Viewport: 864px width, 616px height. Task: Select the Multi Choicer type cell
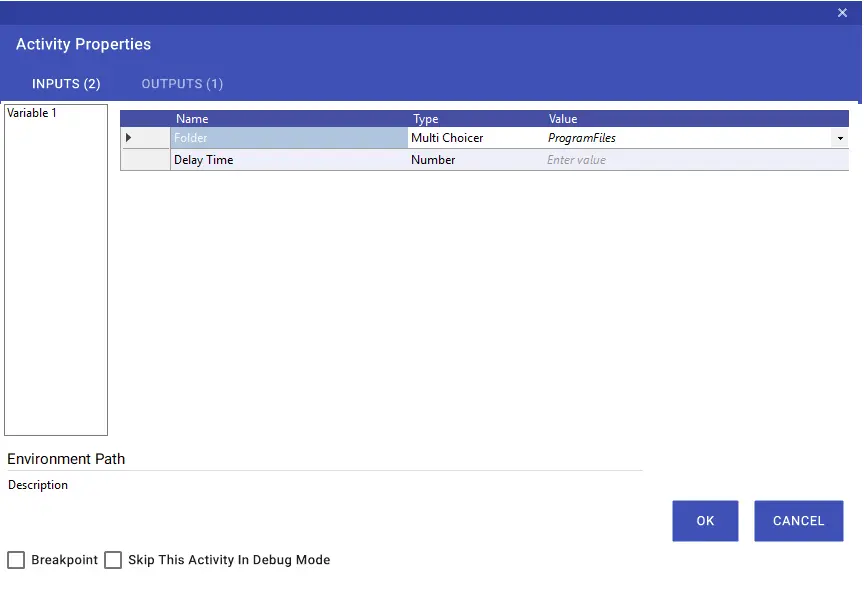click(476, 138)
